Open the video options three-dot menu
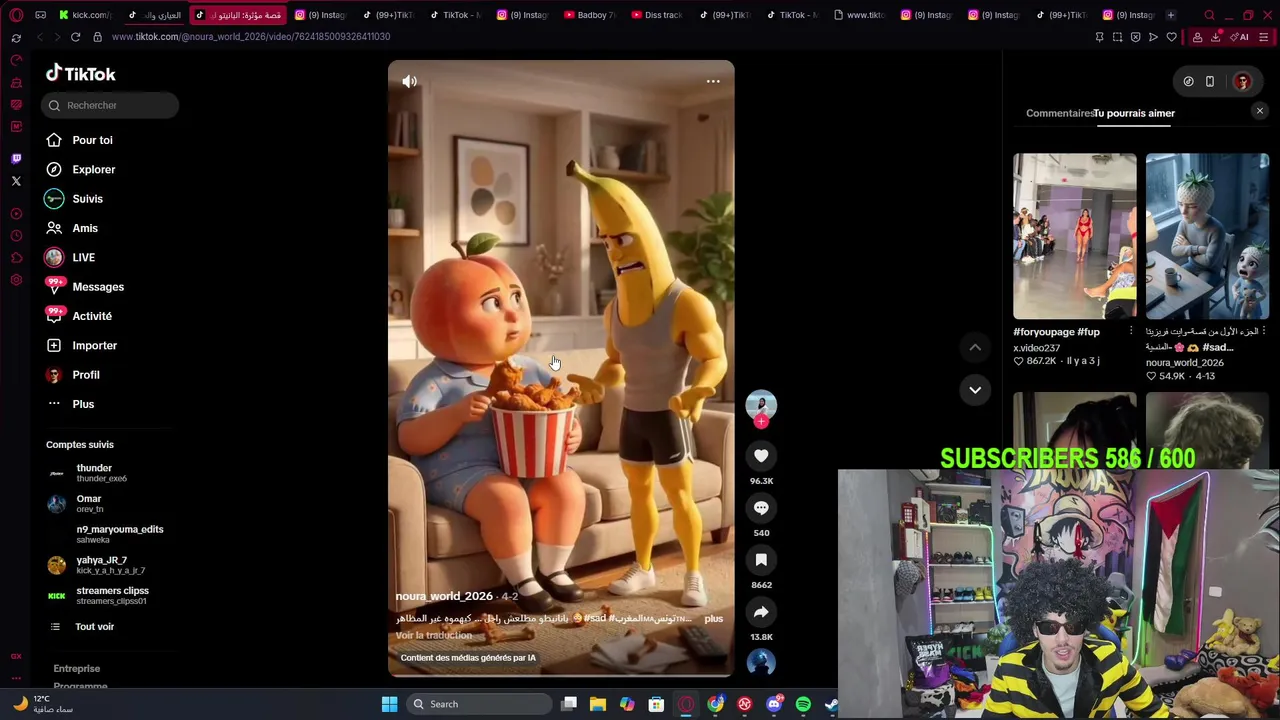This screenshot has width=1280, height=720. coord(713,81)
